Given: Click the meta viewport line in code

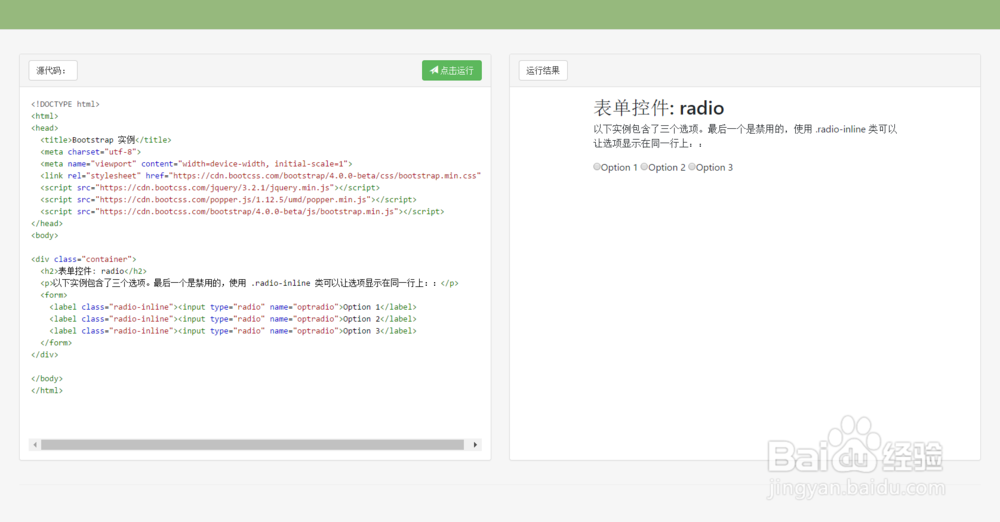Looking at the screenshot, I should coord(196,164).
